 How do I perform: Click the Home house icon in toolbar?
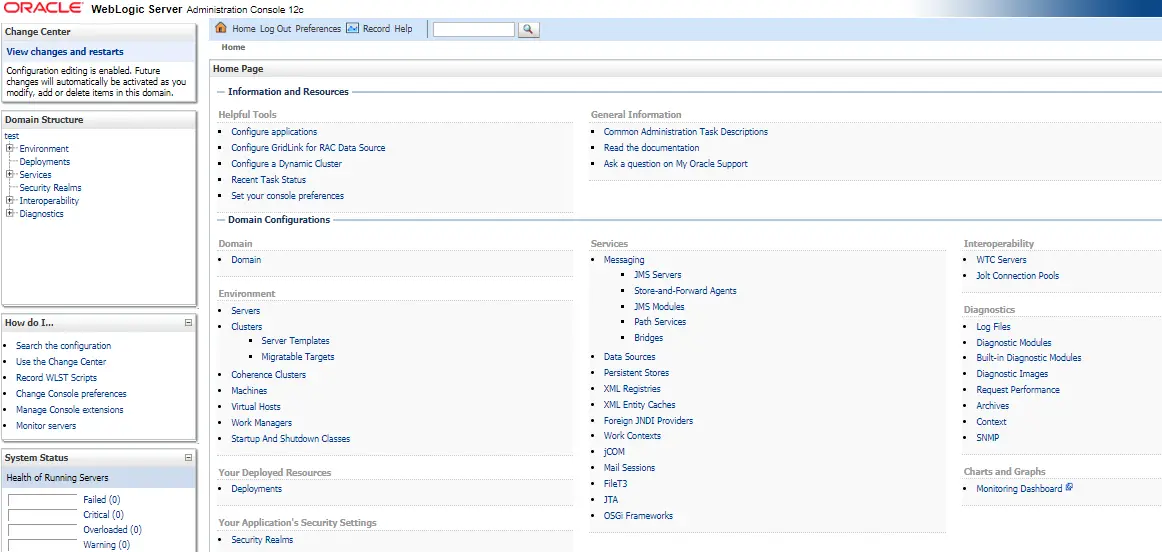click(221, 28)
